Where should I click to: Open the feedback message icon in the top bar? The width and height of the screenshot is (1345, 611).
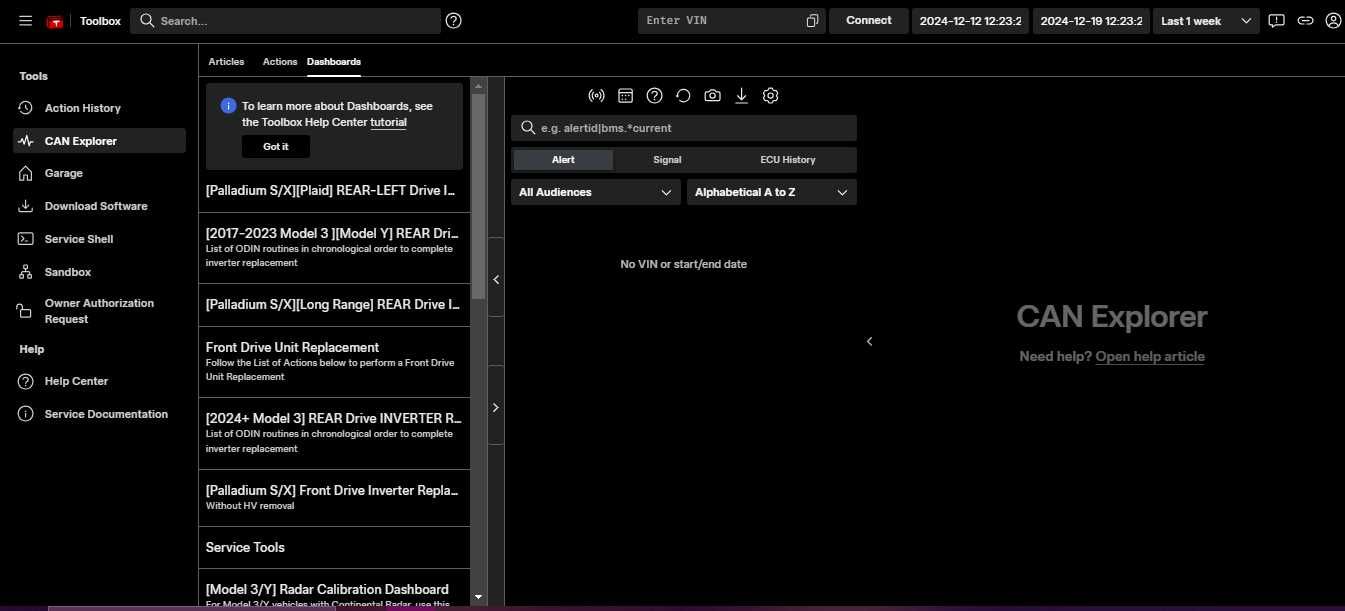point(1276,21)
